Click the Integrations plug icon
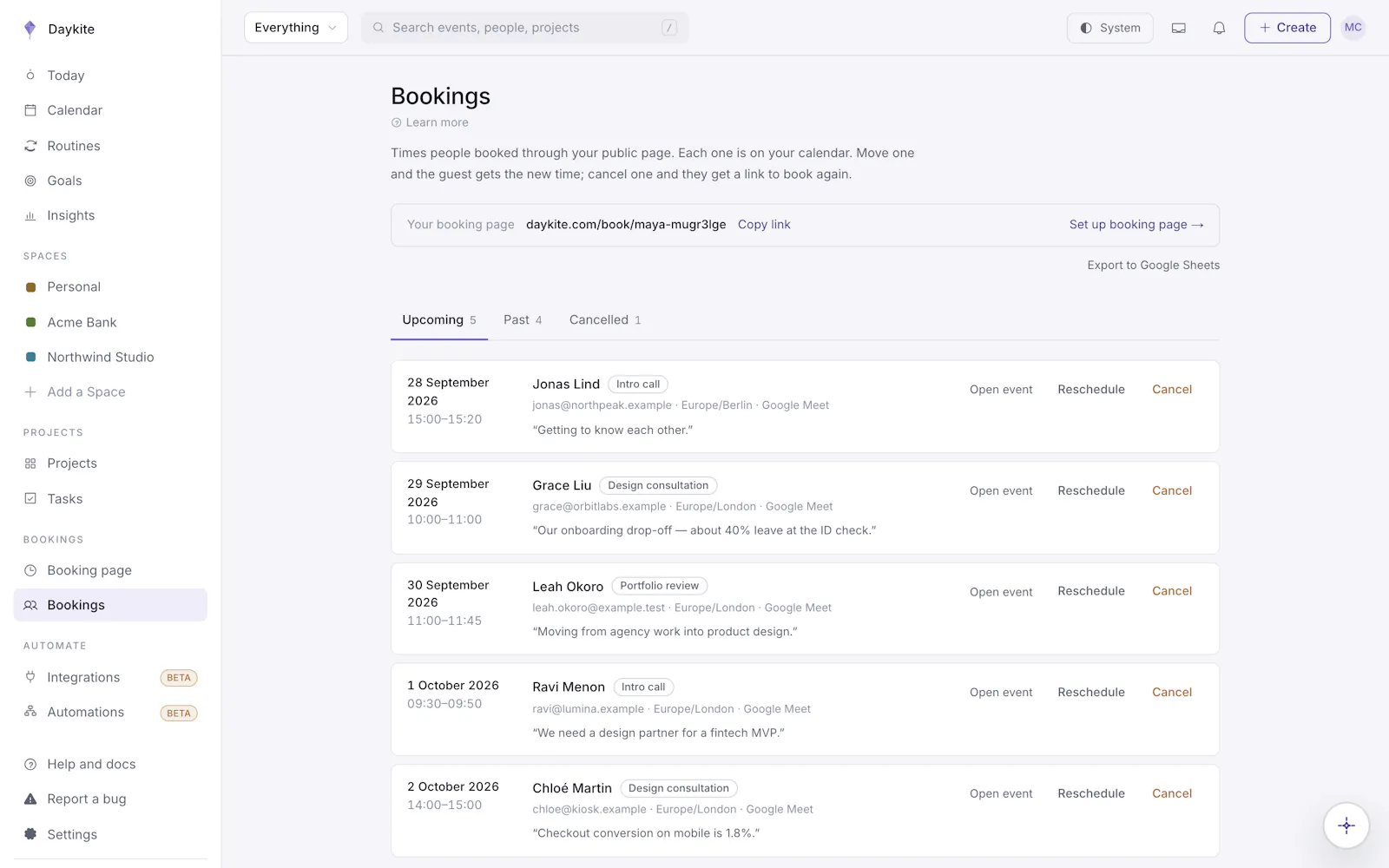Screen dimensions: 1389x868 click(30, 677)
